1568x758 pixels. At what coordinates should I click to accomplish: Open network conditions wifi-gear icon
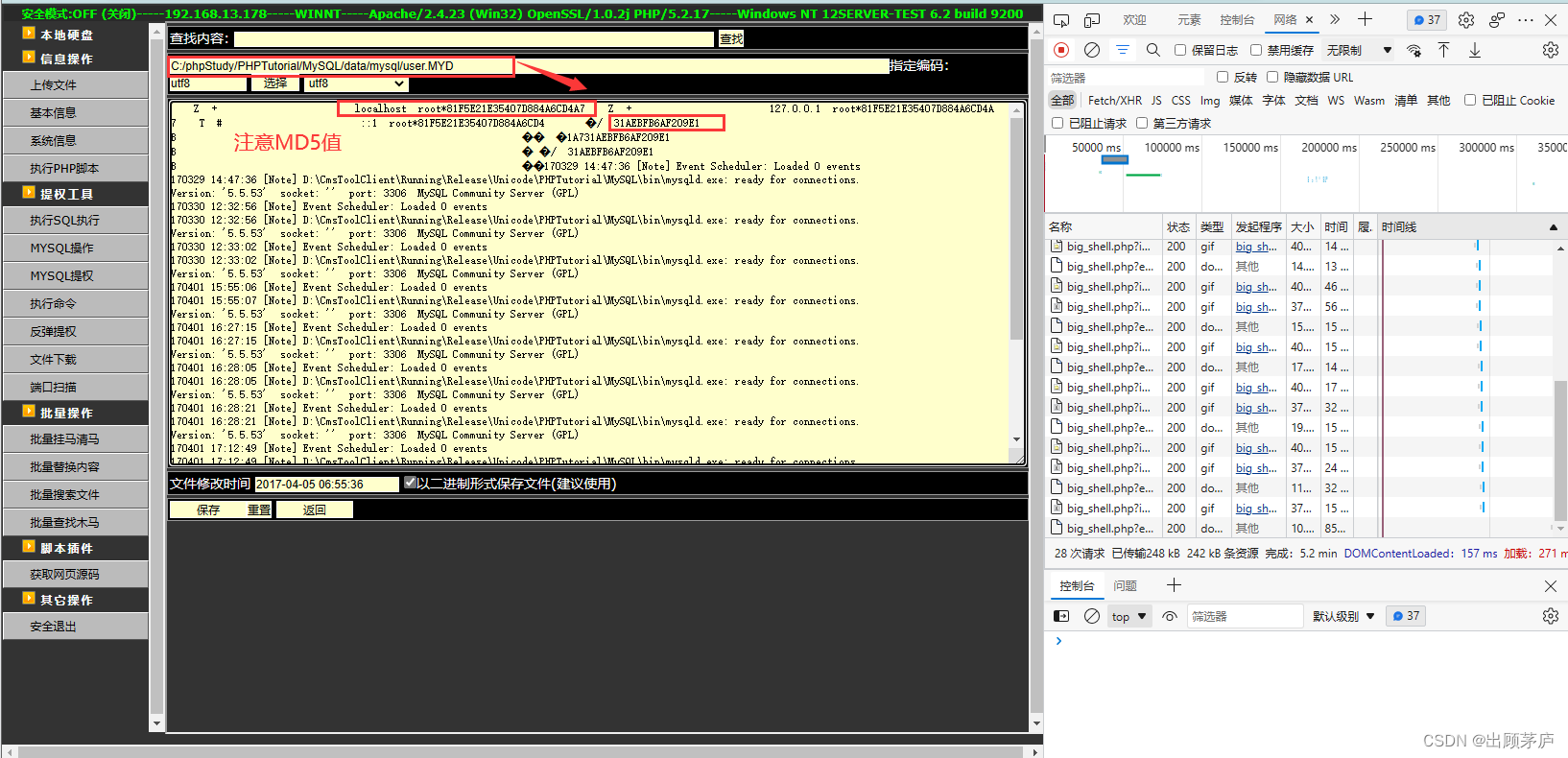coord(1414,50)
